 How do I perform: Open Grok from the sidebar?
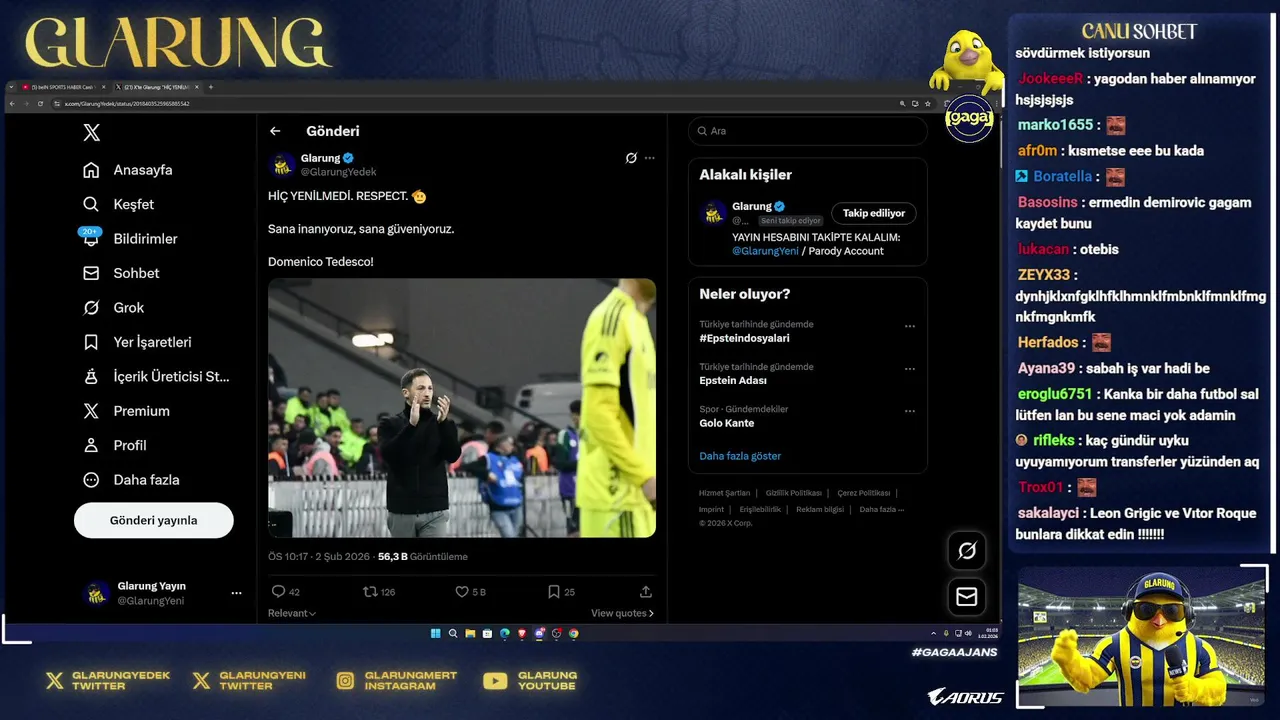[114, 308]
